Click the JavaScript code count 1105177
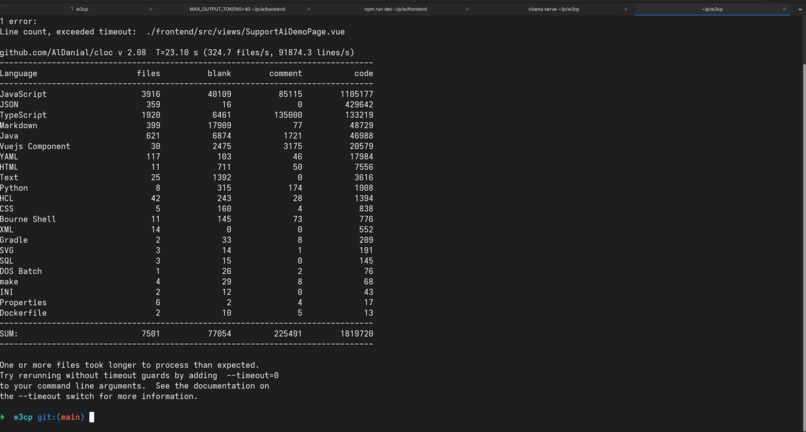Viewport: 806px width, 432px height. [x=357, y=94]
